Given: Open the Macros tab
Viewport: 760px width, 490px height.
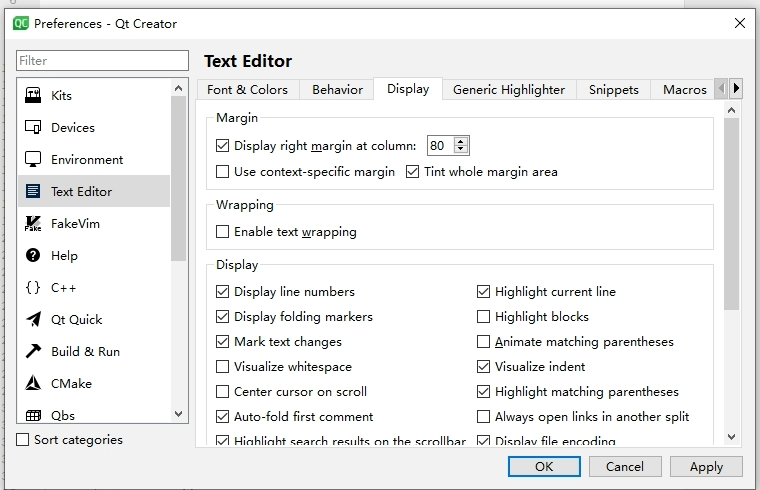Looking at the screenshot, I should click(x=684, y=90).
